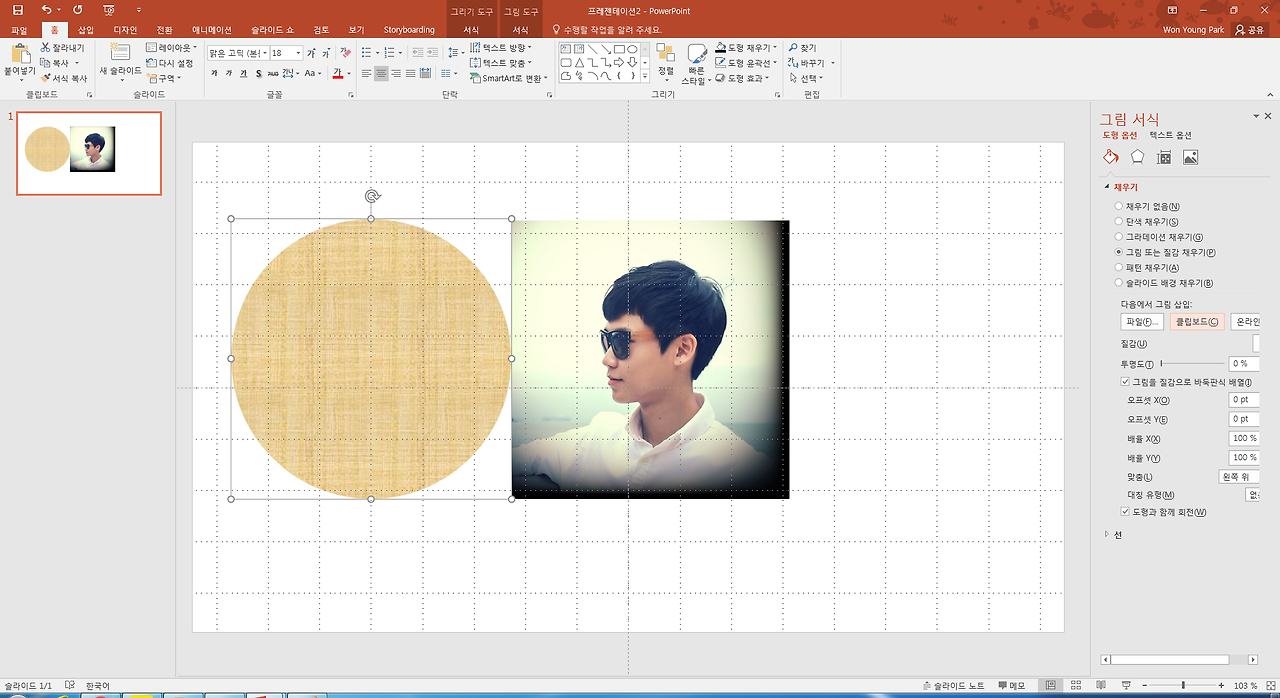Toggle text shadow S icon
Image resolution: width=1280 pixels, height=698 pixels.
click(258, 74)
